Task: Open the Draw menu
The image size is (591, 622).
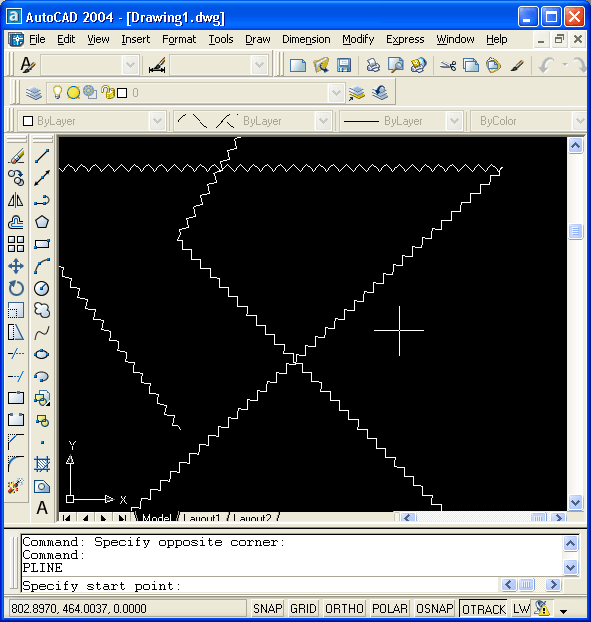Action: tap(258, 39)
